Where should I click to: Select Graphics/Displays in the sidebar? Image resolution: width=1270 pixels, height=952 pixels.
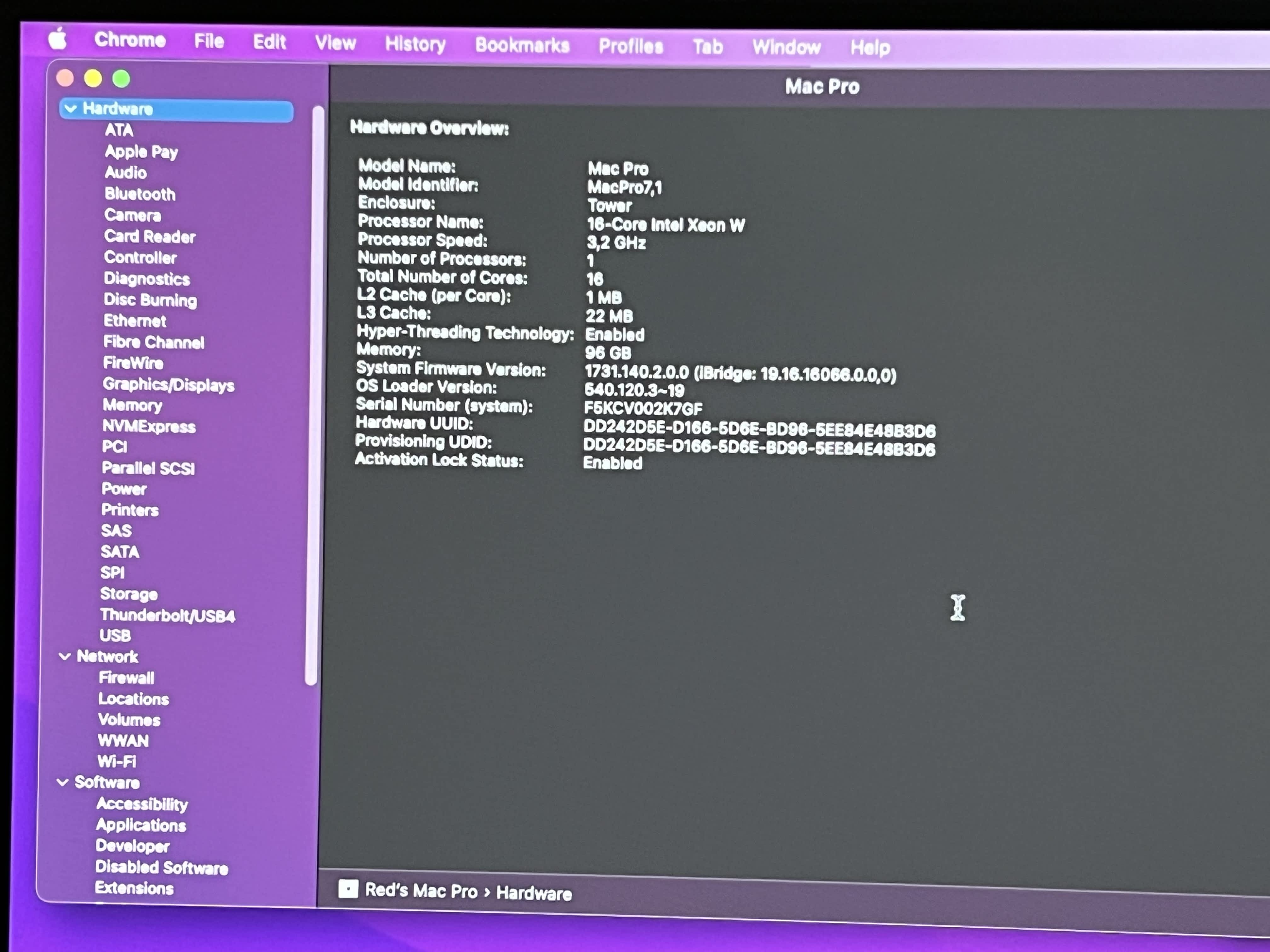click(x=168, y=384)
